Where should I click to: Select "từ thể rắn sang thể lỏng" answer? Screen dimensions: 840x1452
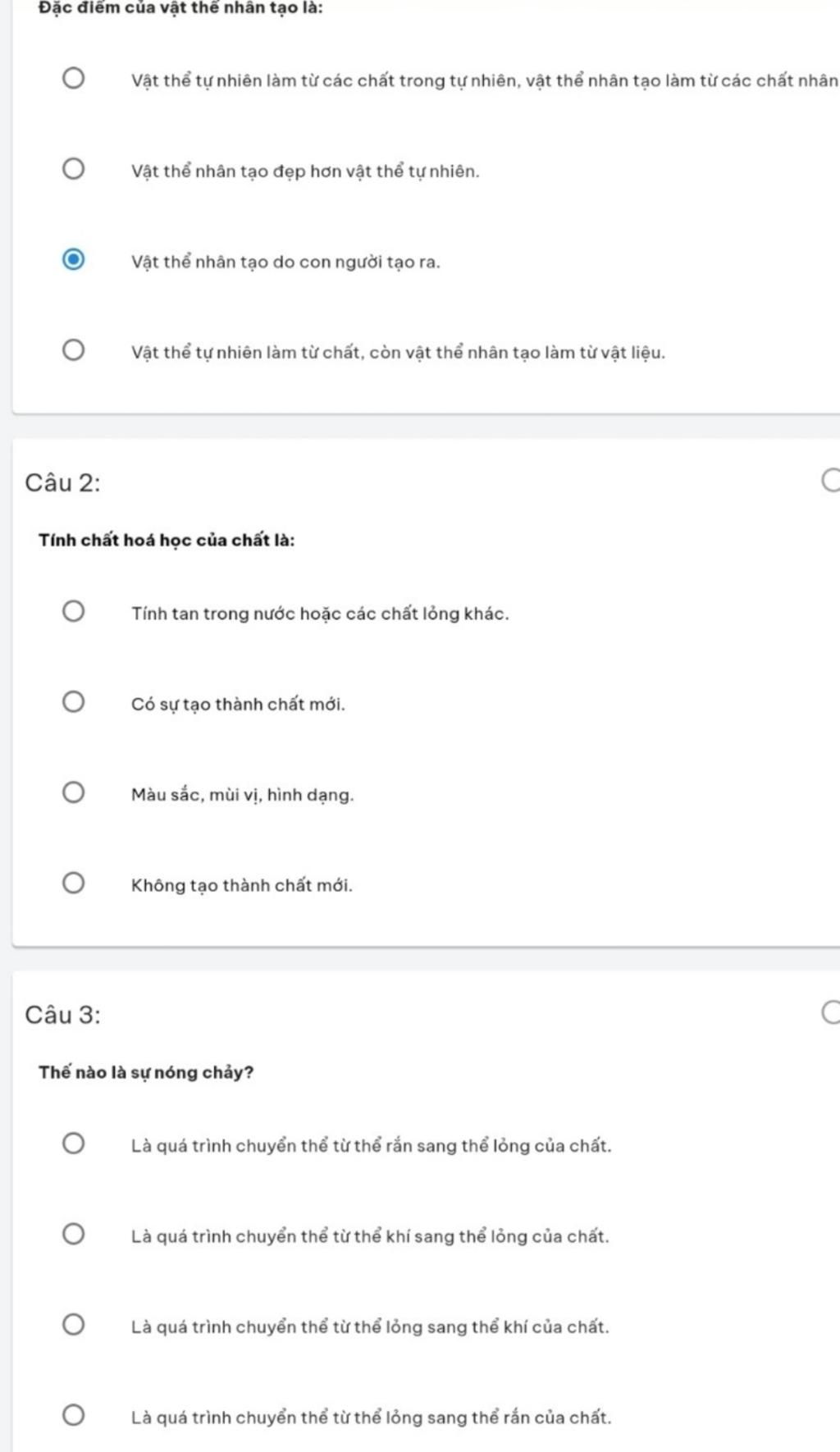click(73, 1144)
